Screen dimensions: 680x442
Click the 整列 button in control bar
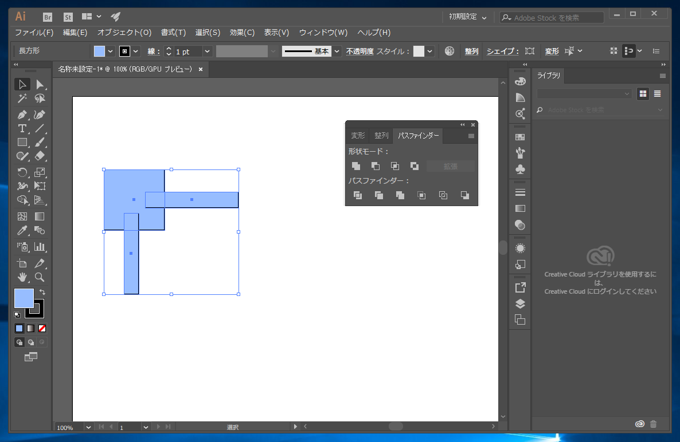(471, 51)
